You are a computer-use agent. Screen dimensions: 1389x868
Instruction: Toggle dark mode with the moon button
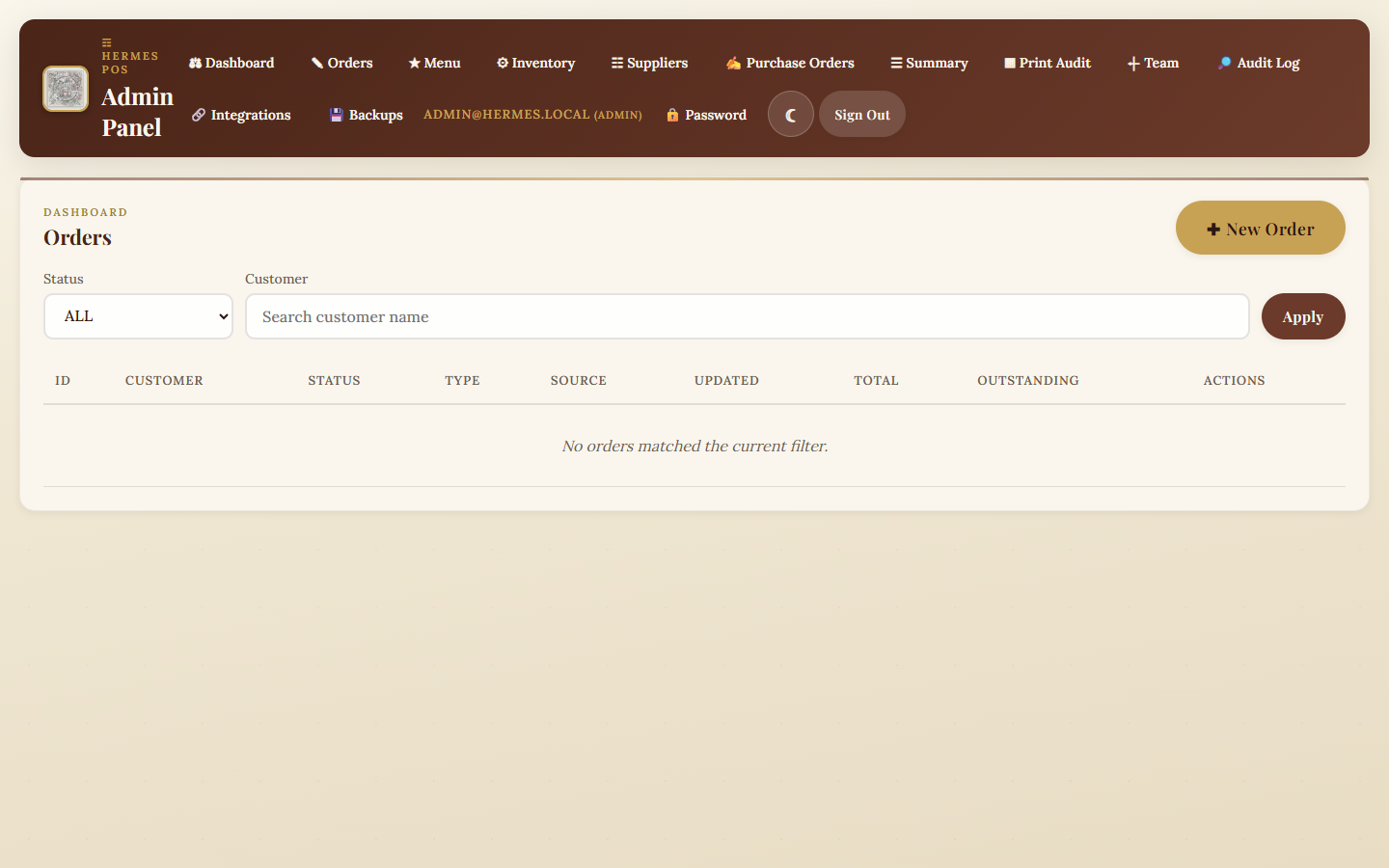pyautogui.click(x=791, y=114)
